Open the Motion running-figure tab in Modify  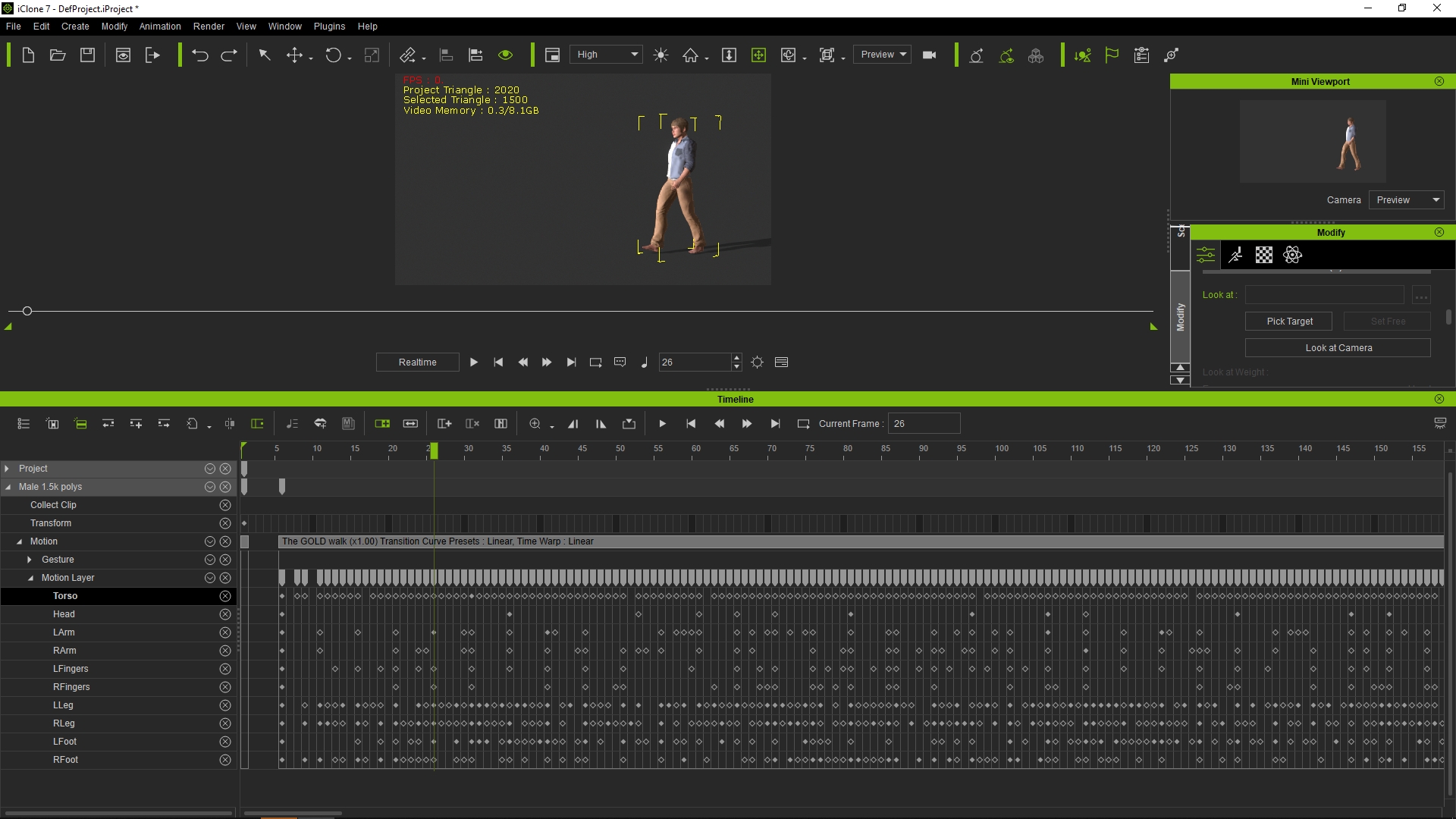(x=1235, y=255)
